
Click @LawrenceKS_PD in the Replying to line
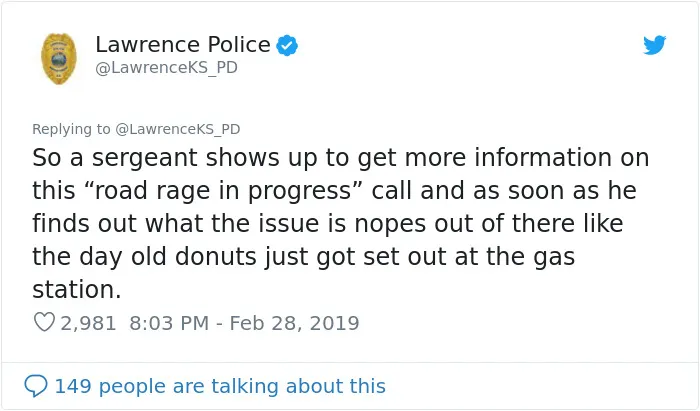click(x=178, y=129)
